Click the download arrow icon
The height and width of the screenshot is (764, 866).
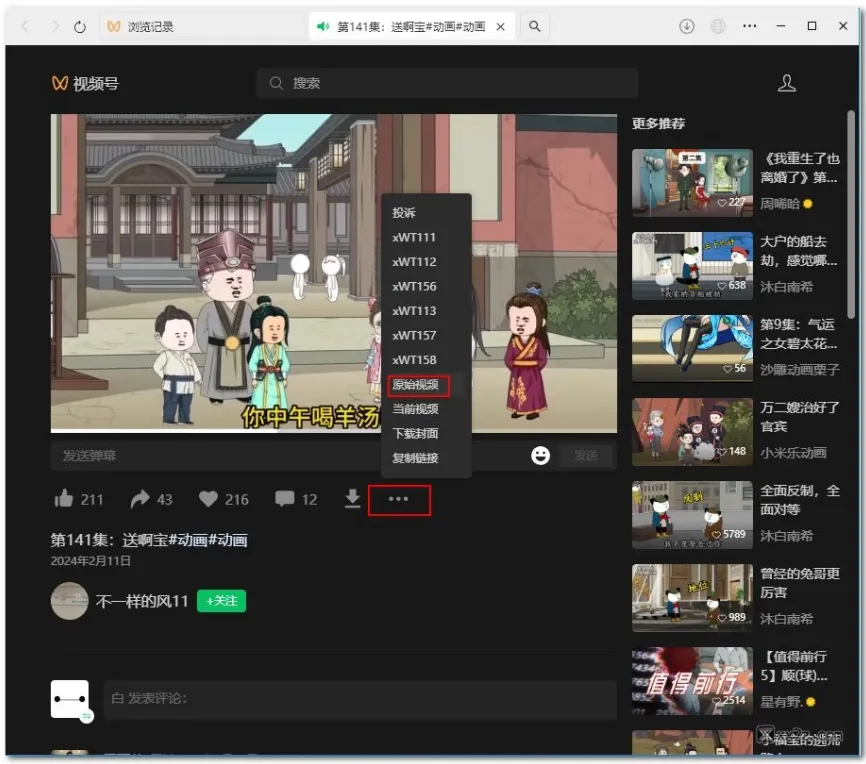pos(352,498)
